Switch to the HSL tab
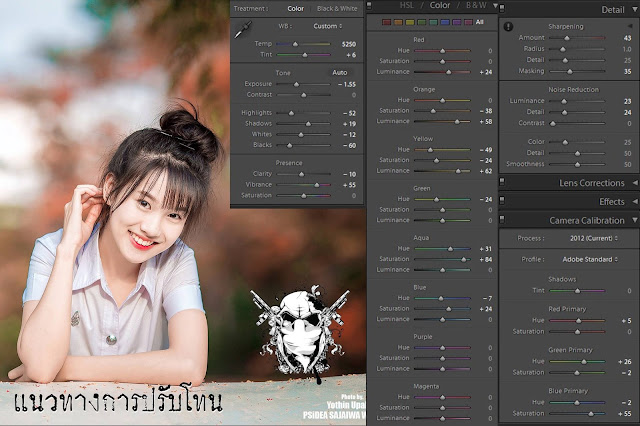The width and height of the screenshot is (640, 426). (406, 5)
